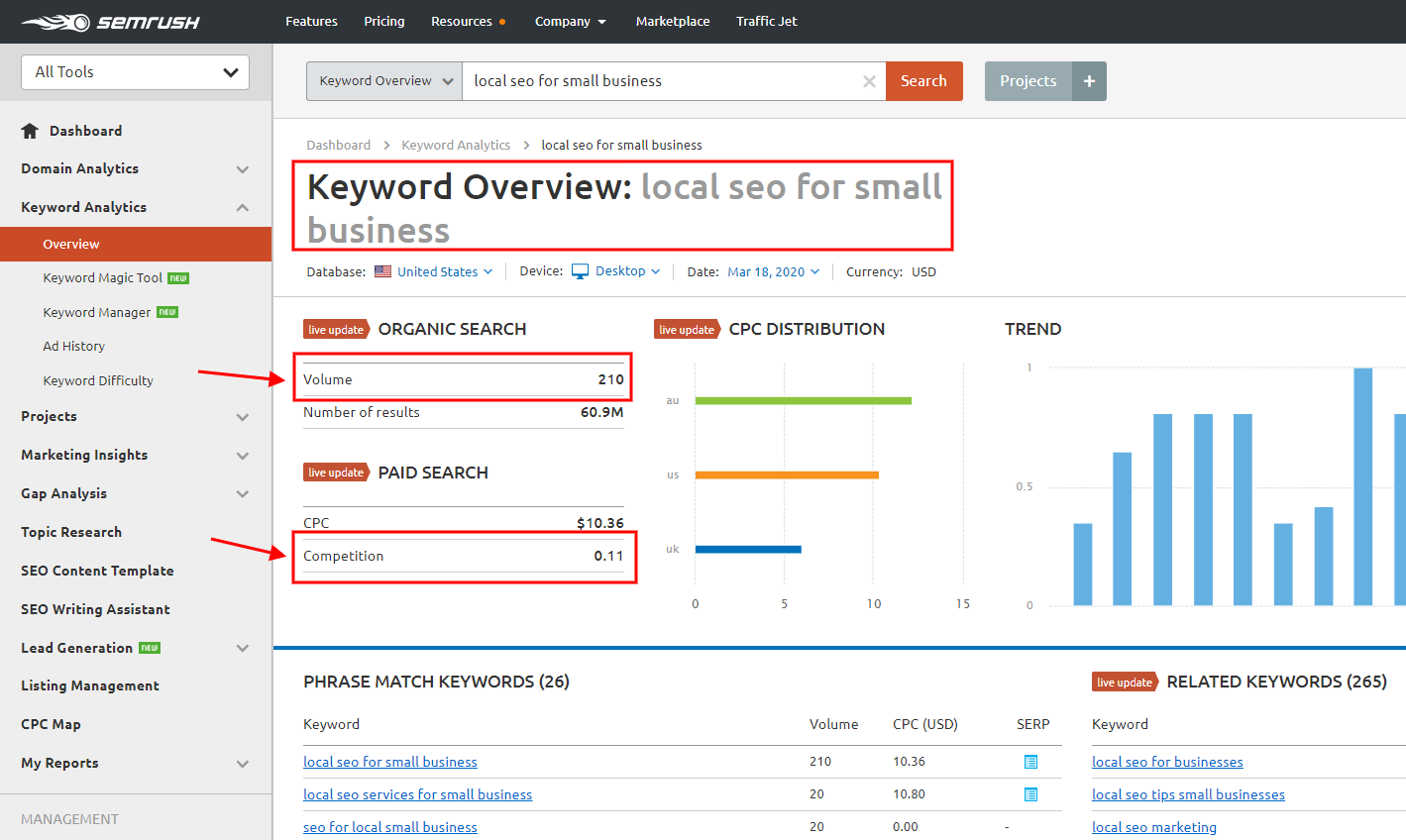Select Overview under Keyword Analytics
1406x840 pixels.
click(136, 244)
